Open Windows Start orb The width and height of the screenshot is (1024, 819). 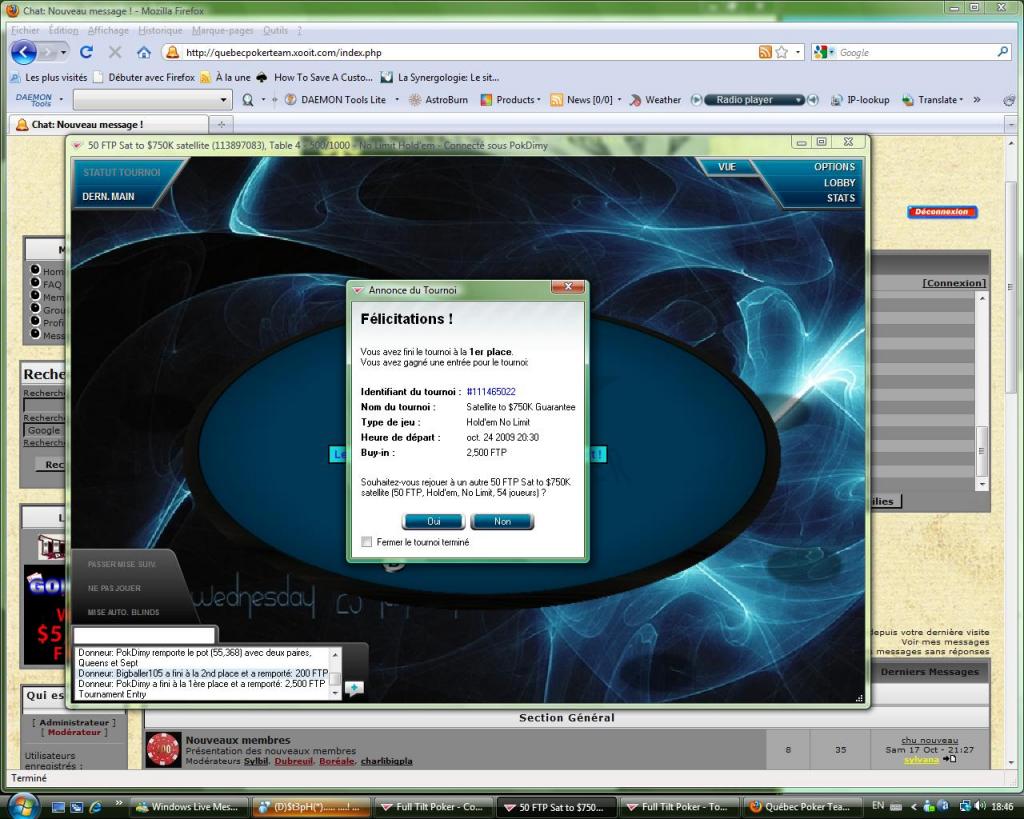24,805
